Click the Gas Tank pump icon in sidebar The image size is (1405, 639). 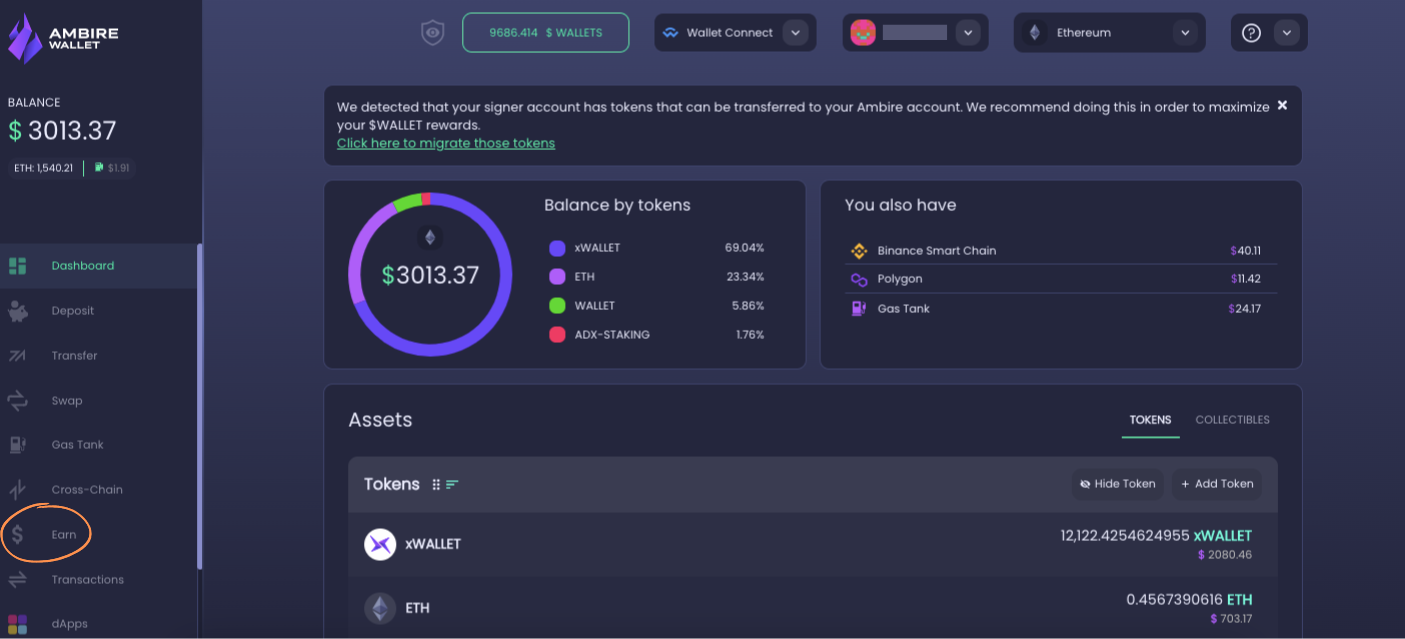pyautogui.click(x=18, y=445)
